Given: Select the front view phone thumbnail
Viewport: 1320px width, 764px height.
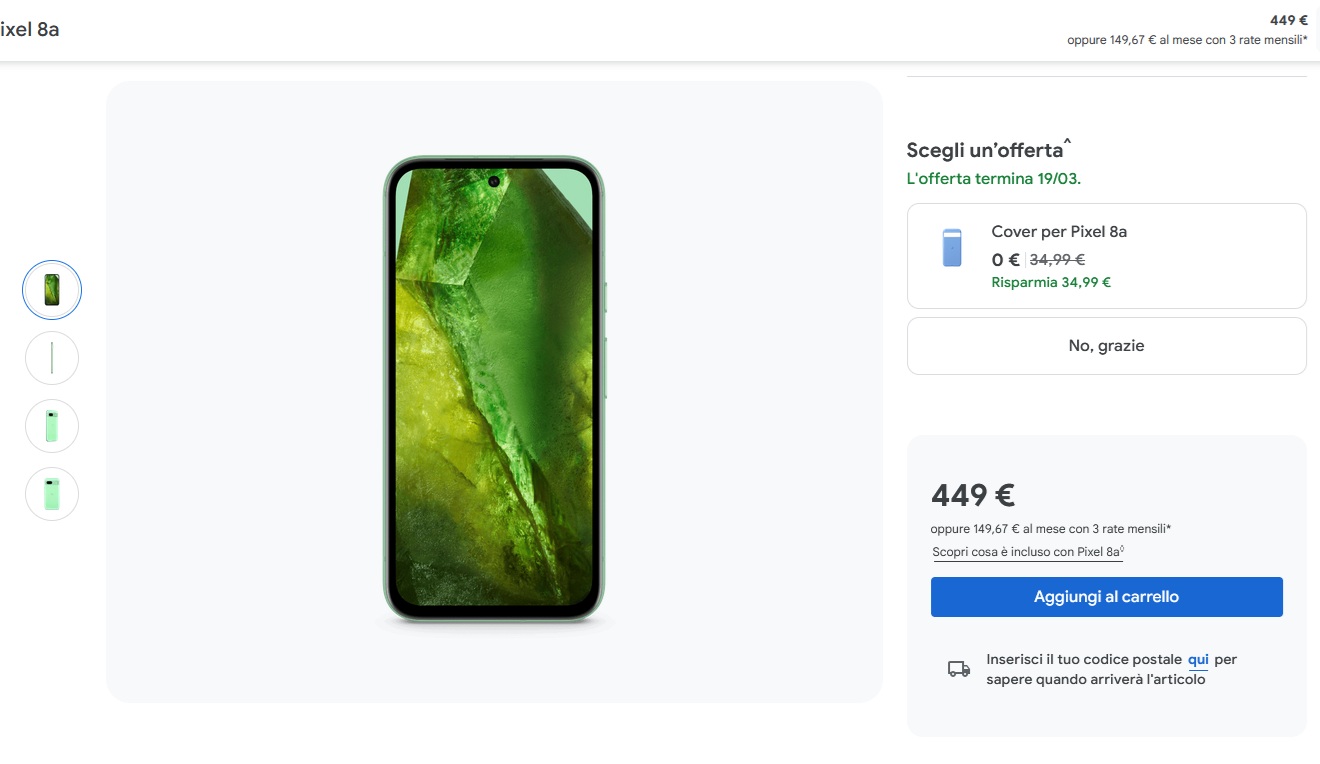Looking at the screenshot, I should tap(52, 290).
